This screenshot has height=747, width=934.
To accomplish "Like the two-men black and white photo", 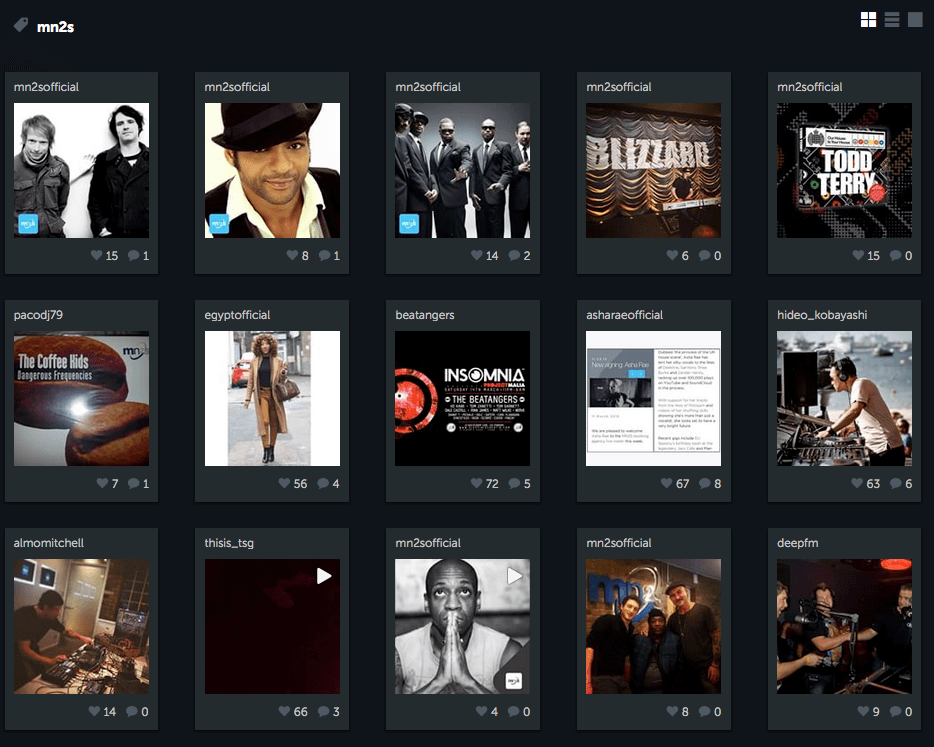I will (96, 256).
